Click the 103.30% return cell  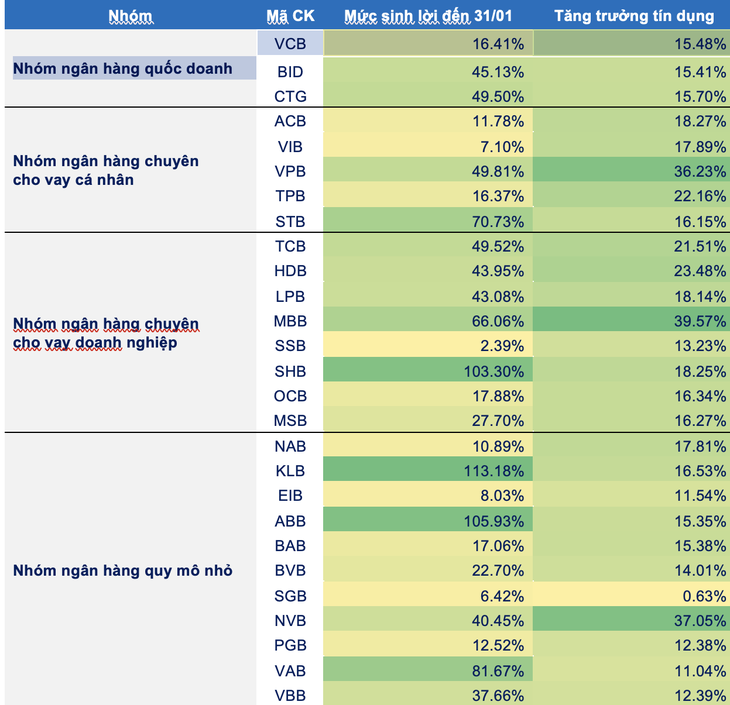click(x=427, y=370)
